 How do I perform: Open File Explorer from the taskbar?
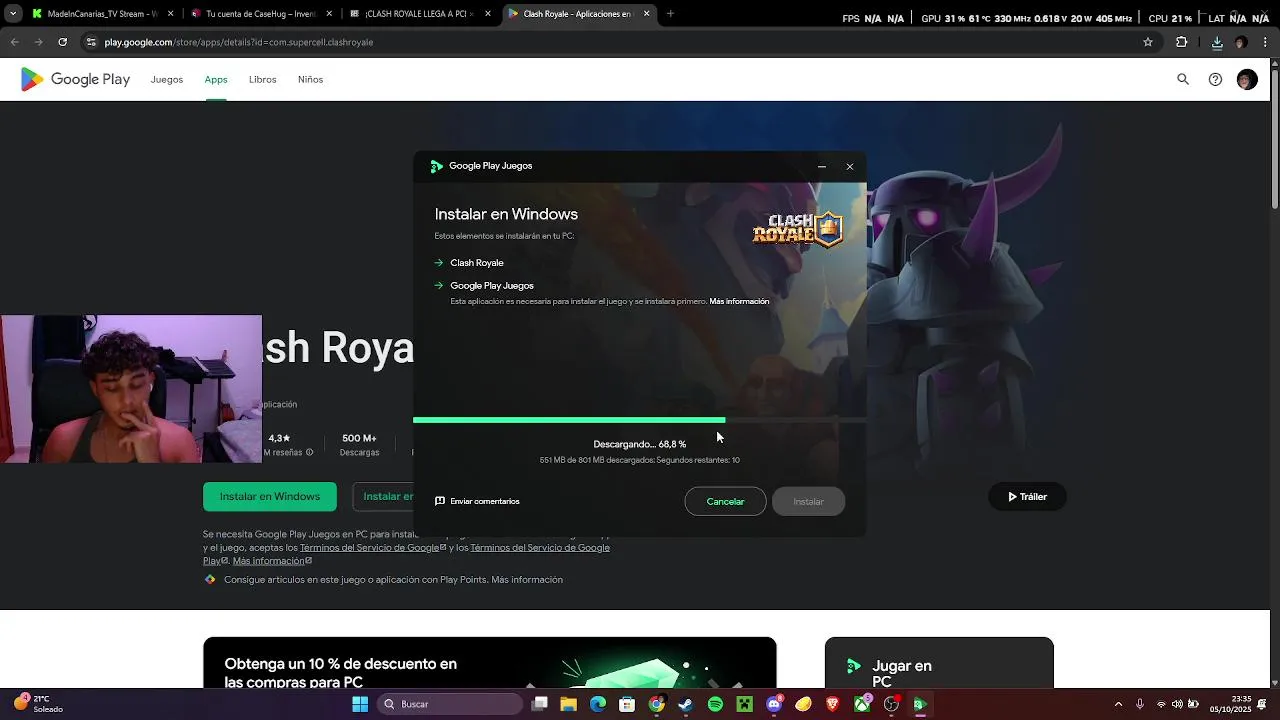[x=568, y=704]
